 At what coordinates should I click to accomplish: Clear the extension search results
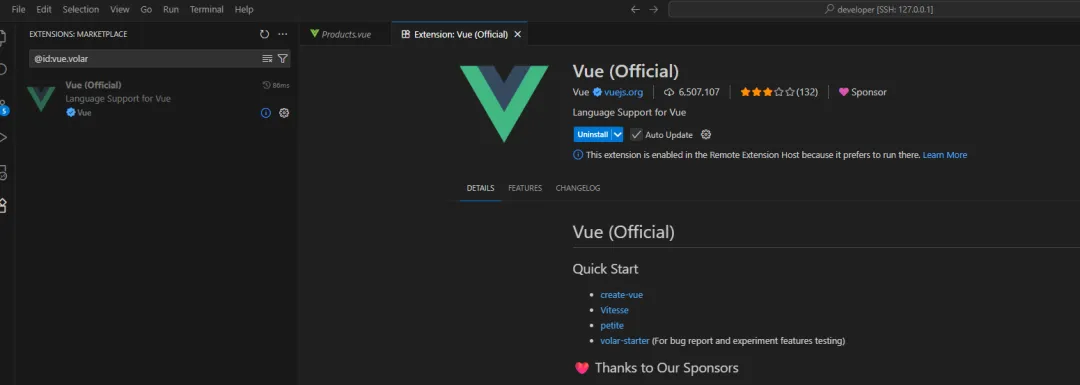(267, 59)
